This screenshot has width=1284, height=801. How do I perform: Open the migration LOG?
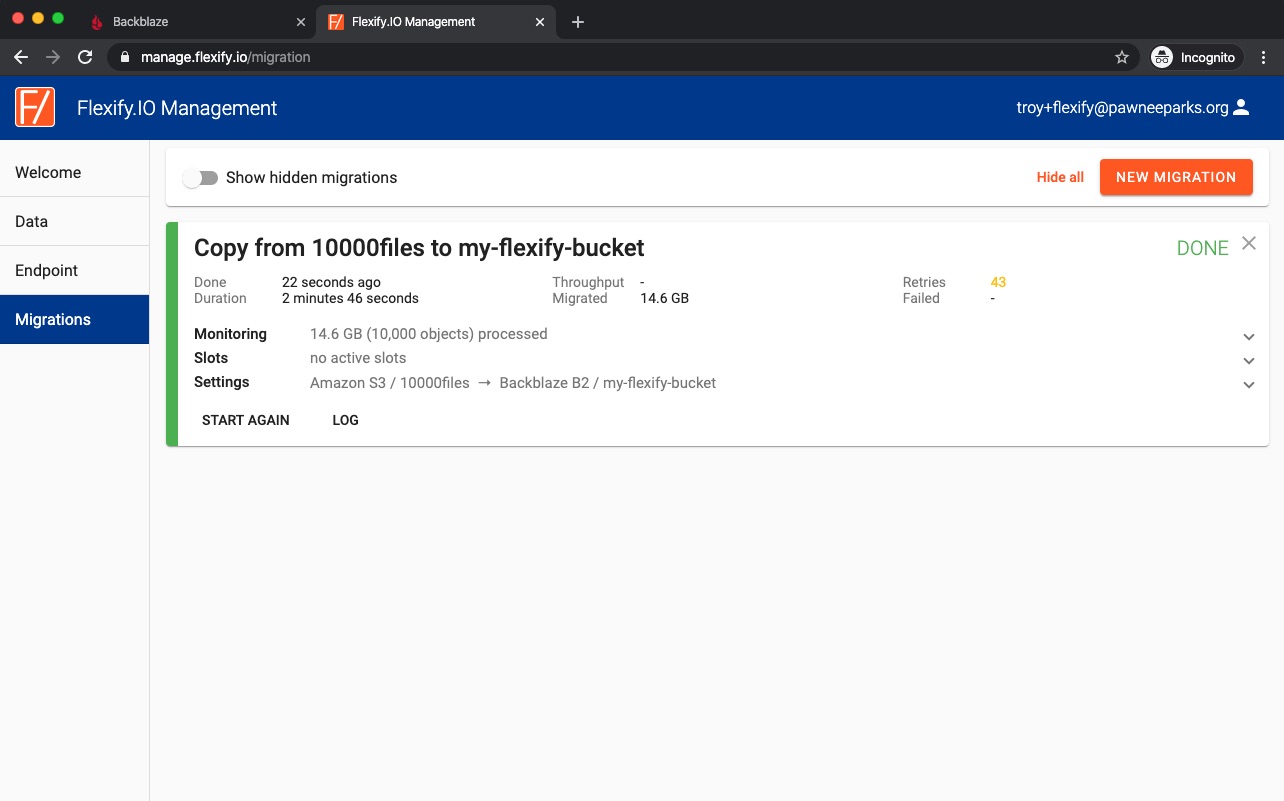pyautogui.click(x=345, y=420)
